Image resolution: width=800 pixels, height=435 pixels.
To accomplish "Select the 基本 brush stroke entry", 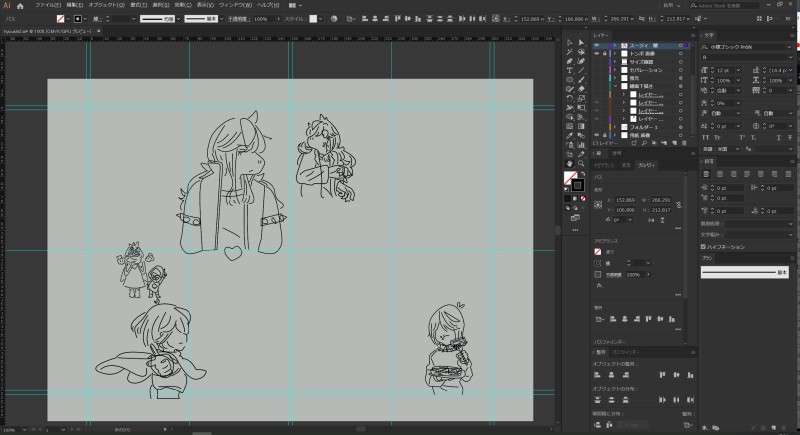I will 745,272.
